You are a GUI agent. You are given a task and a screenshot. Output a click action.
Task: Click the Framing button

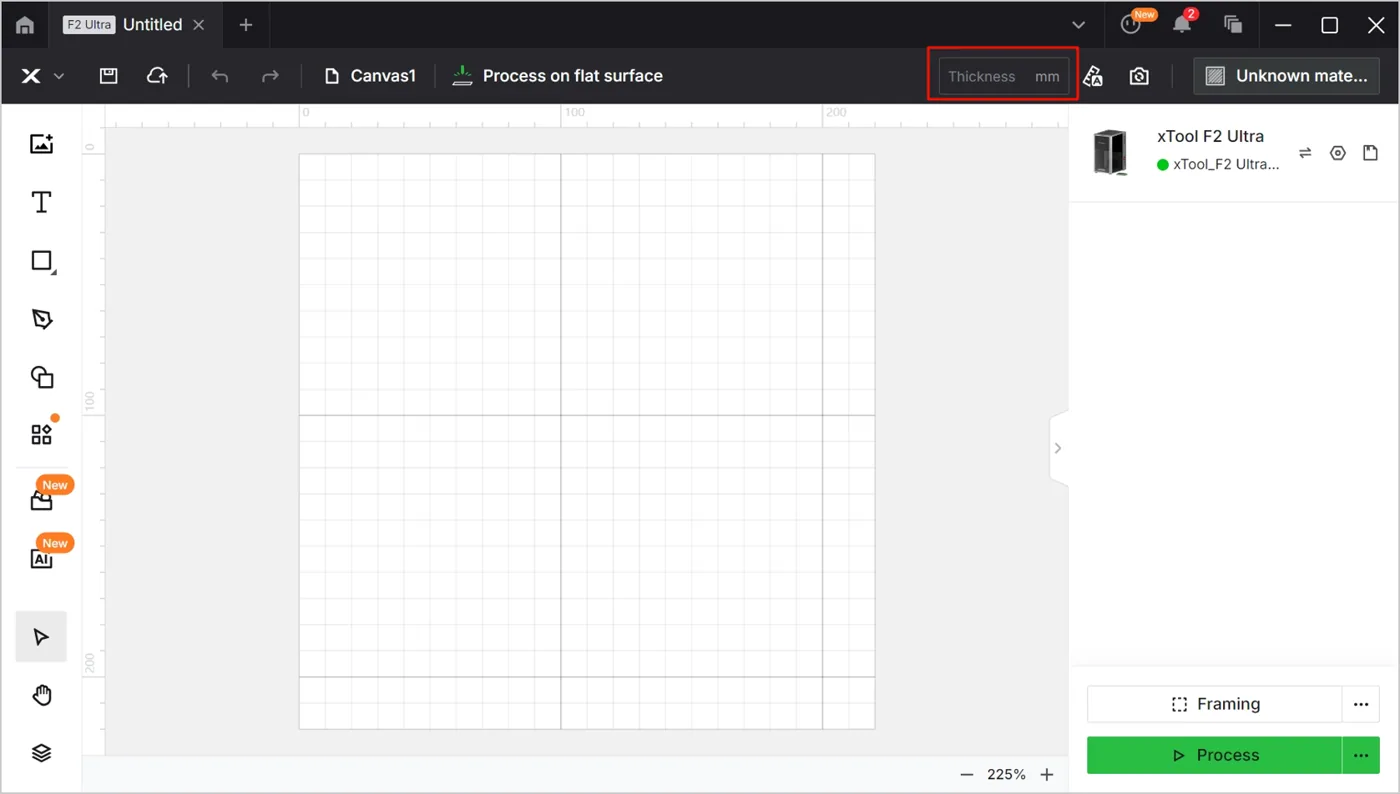point(1214,704)
